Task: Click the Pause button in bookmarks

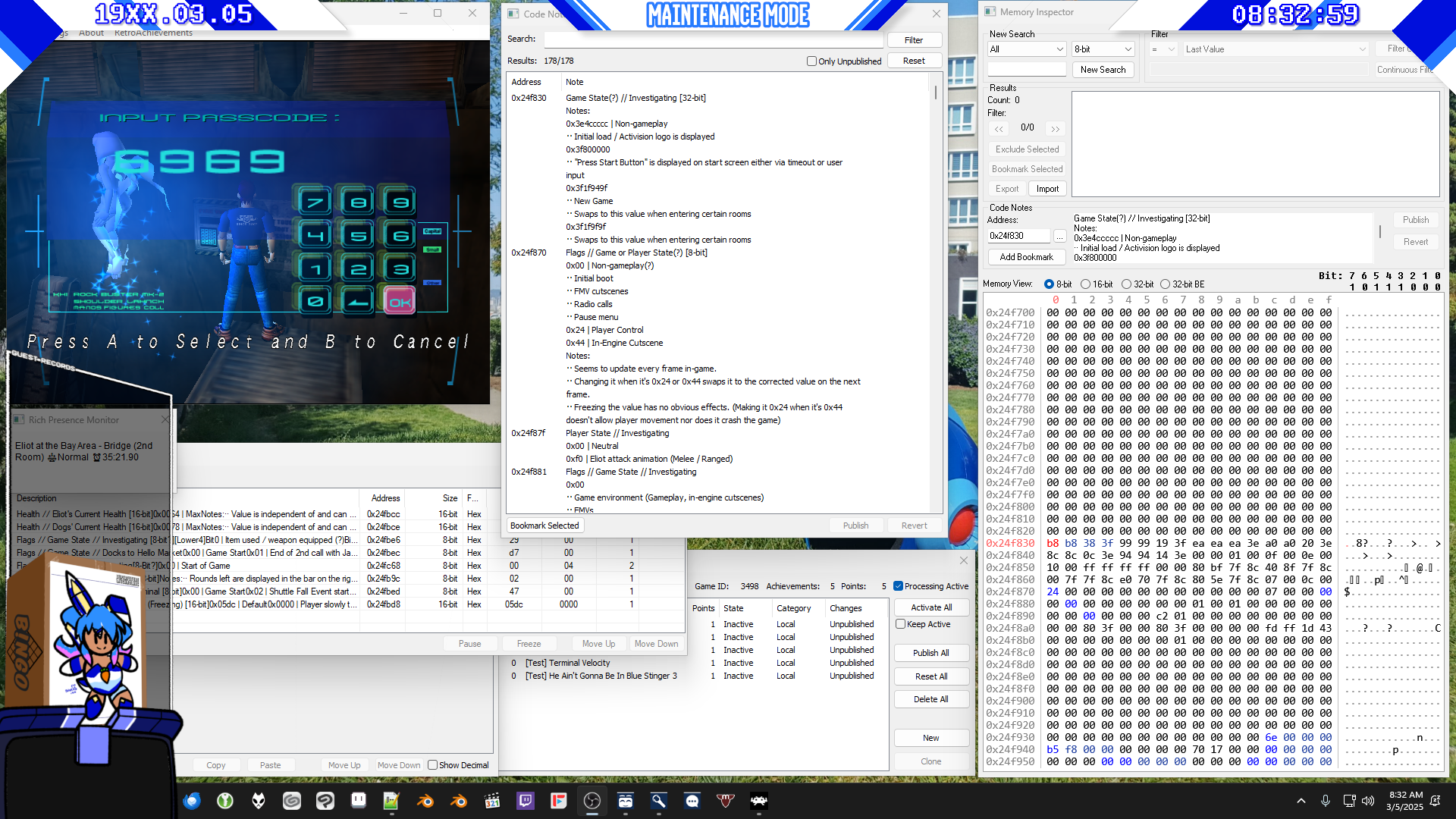Action: coord(469,644)
